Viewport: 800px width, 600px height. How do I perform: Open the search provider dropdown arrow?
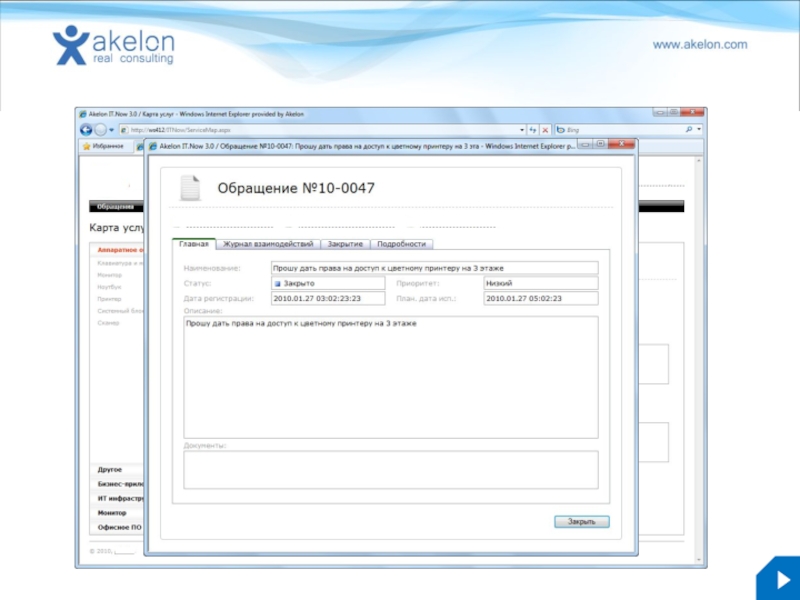(x=699, y=130)
